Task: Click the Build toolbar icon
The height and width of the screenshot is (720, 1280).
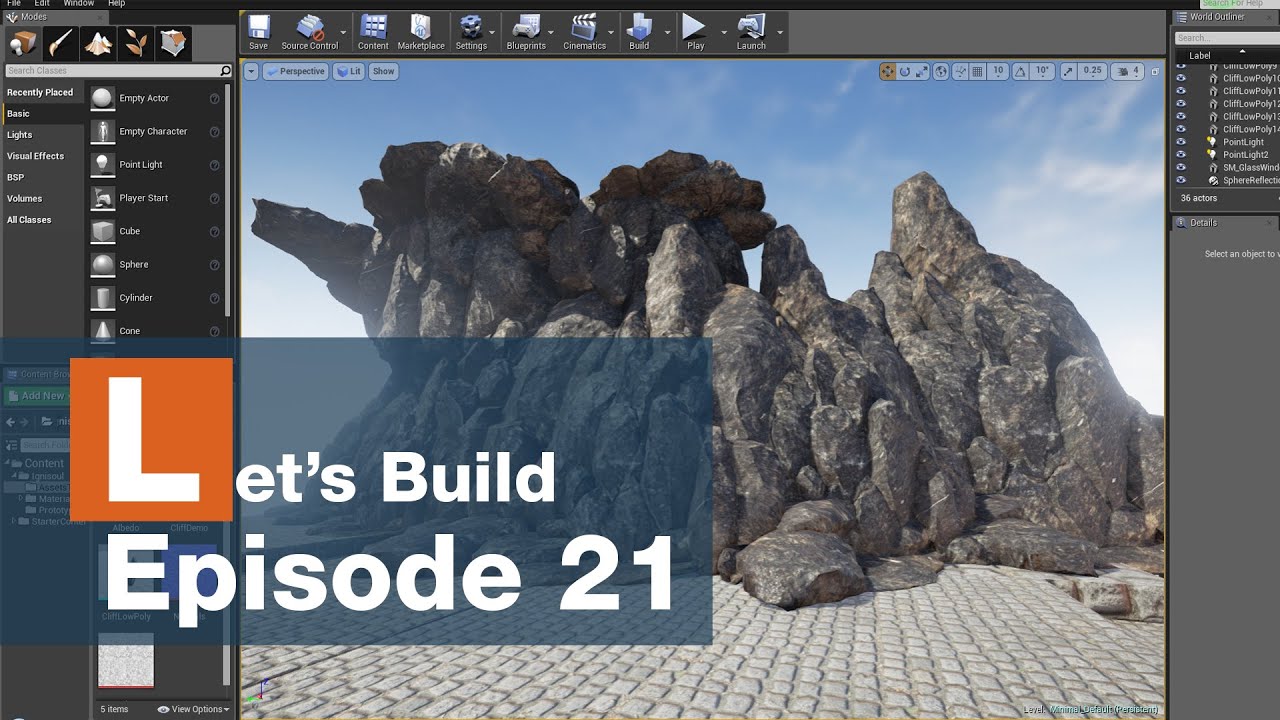Action: 639,32
